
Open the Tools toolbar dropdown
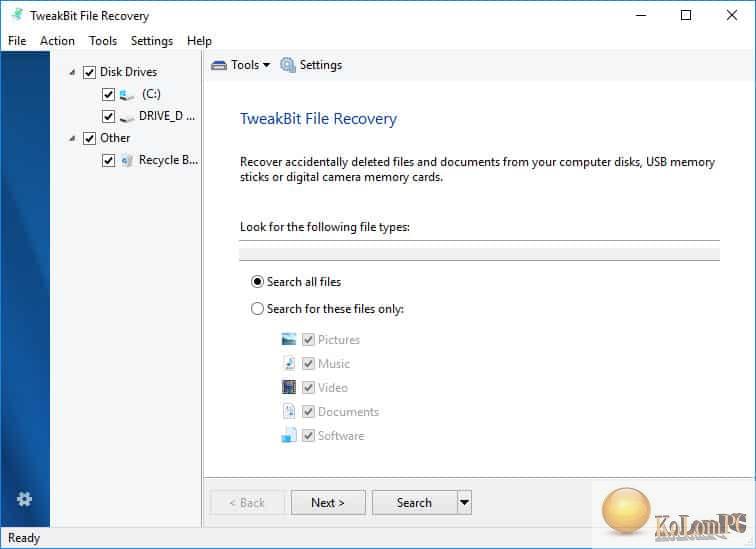click(x=266, y=65)
